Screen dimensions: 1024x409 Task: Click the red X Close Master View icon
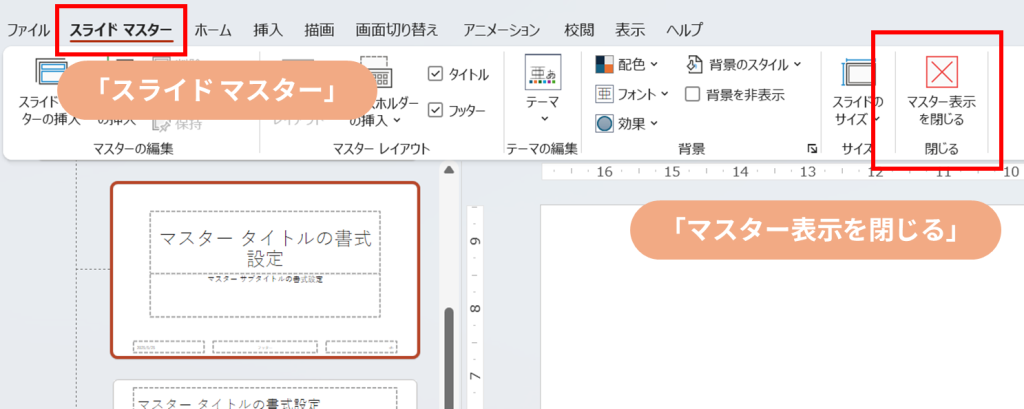(x=940, y=72)
